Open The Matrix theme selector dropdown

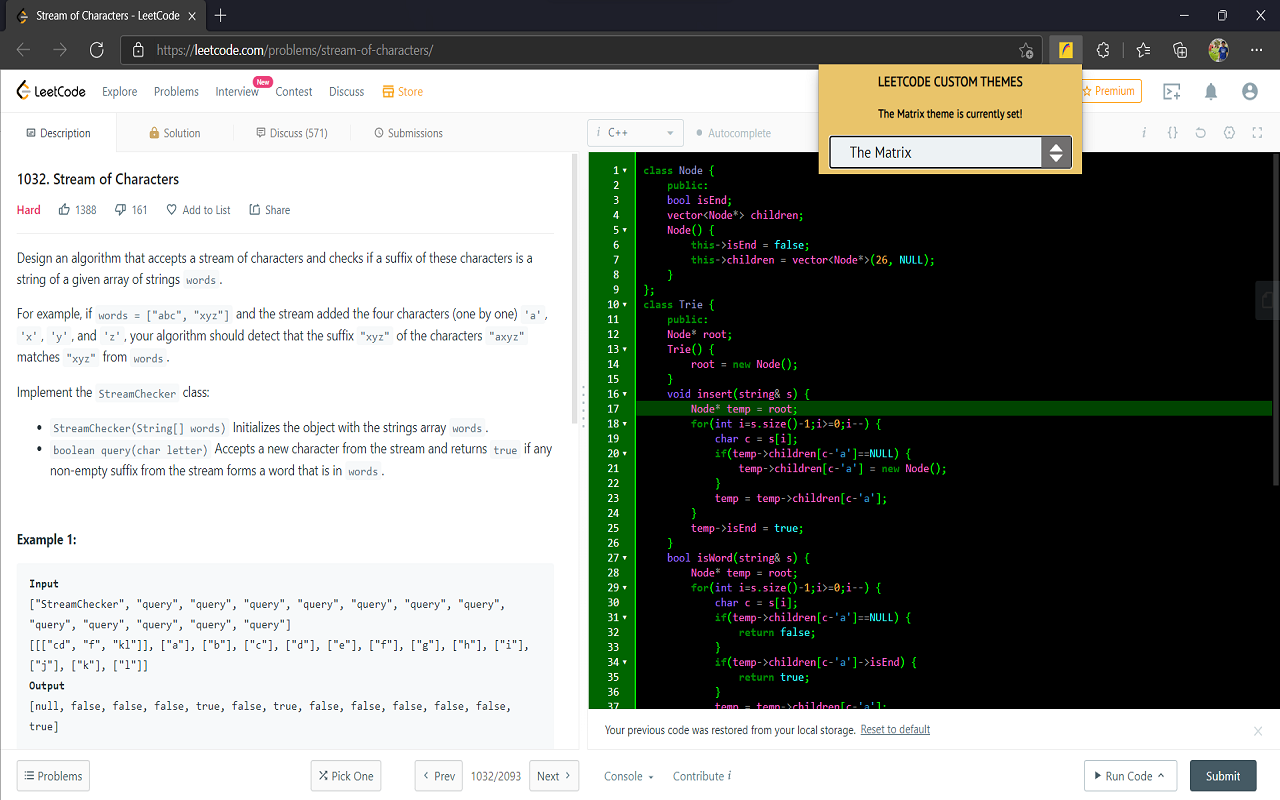pyautogui.click(x=950, y=153)
